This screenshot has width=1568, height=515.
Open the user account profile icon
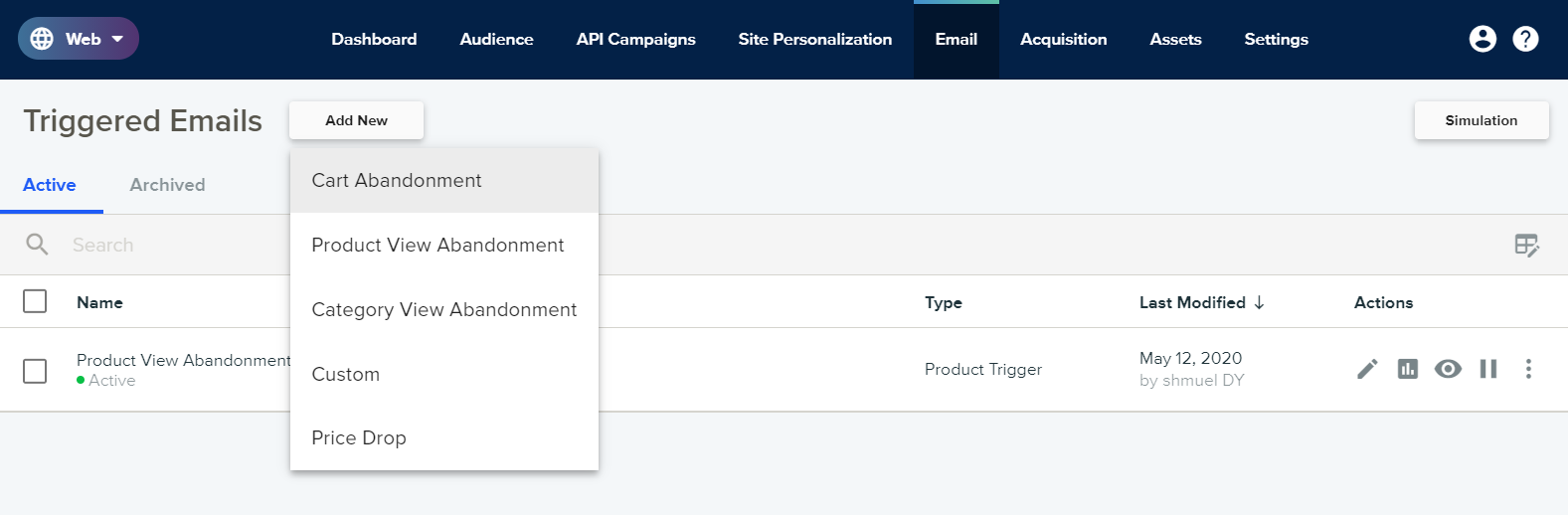tap(1482, 39)
